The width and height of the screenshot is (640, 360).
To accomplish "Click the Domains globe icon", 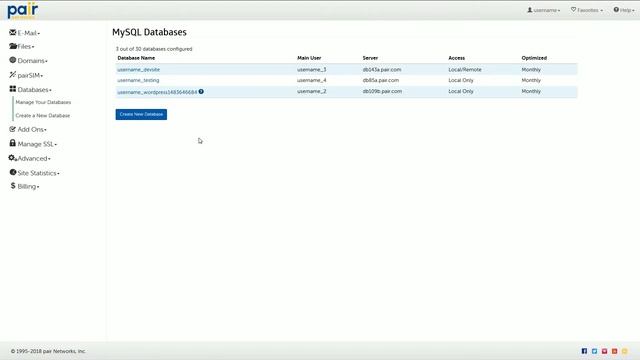I will click(13, 60).
